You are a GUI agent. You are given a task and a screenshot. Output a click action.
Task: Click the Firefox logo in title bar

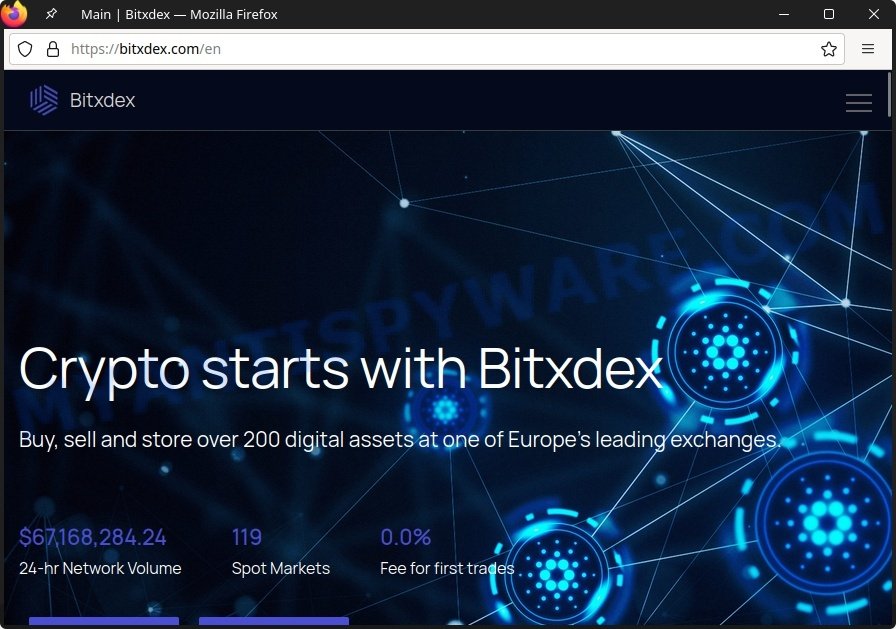click(x=14, y=13)
